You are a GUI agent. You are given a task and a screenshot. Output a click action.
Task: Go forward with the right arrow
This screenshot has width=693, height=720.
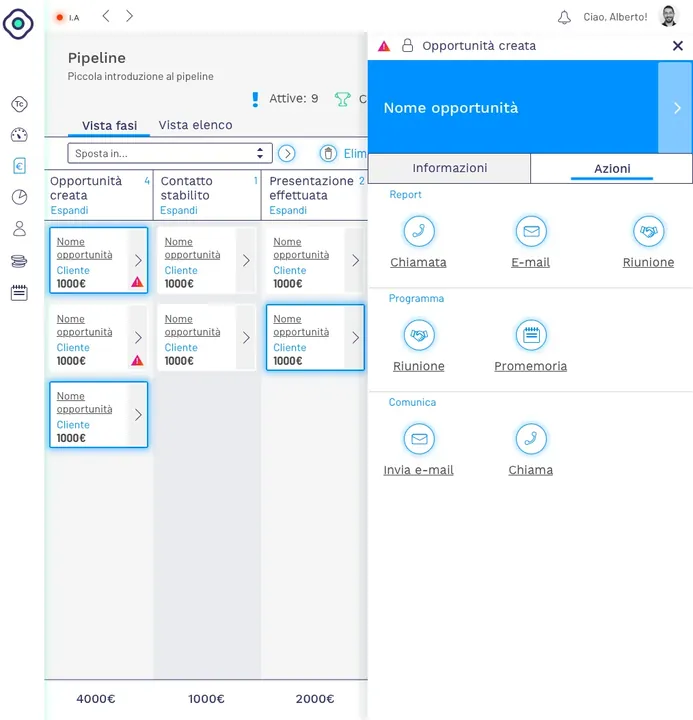tap(130, 17)
